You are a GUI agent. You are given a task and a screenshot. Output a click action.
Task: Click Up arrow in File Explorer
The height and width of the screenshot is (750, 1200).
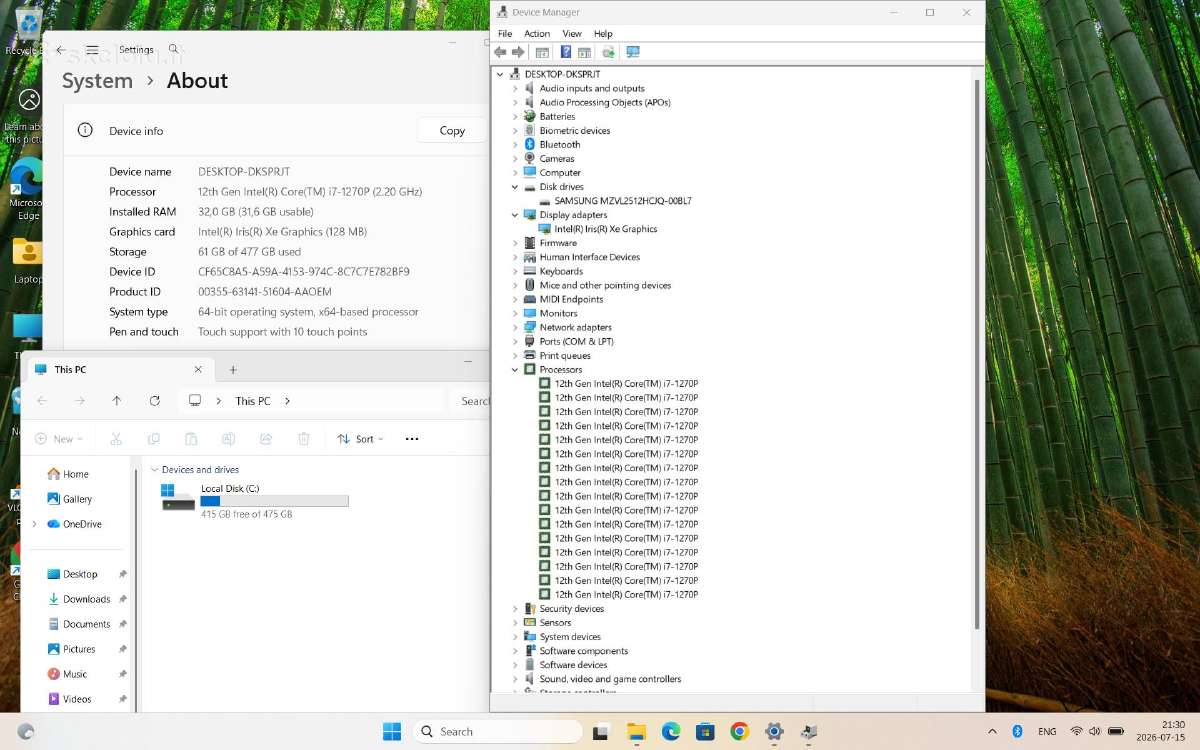117,401
